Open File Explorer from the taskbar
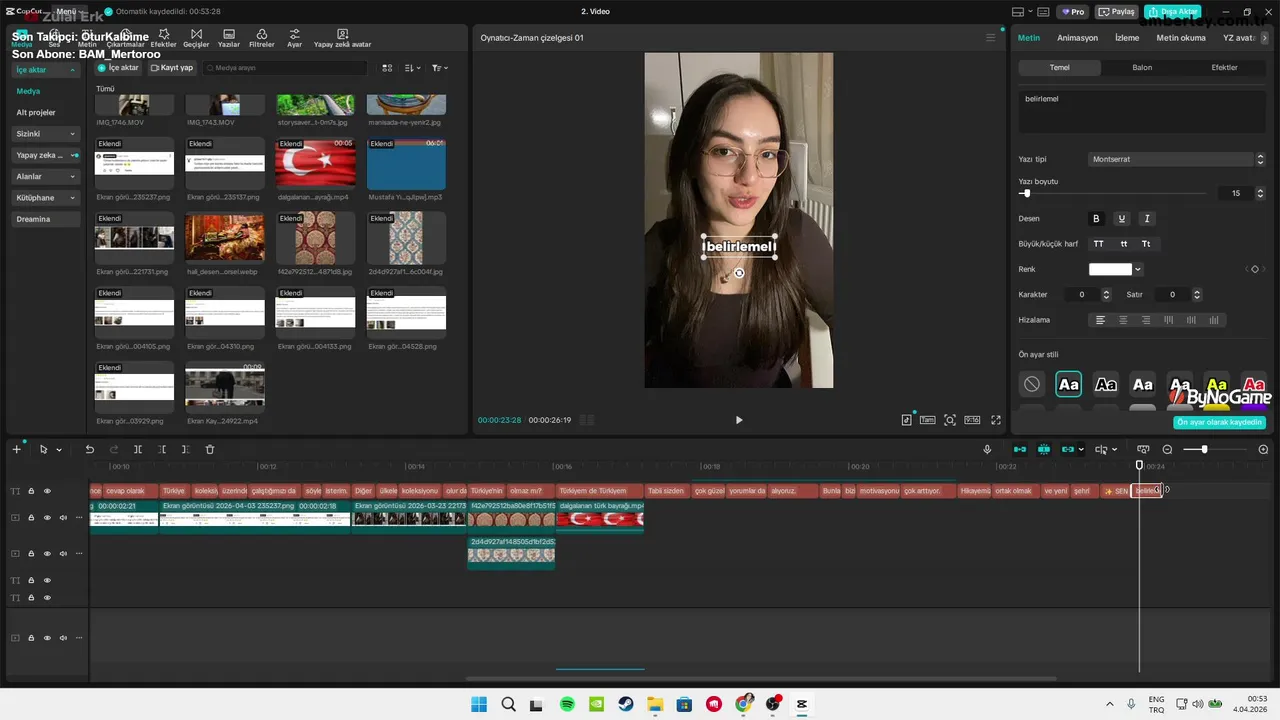Screen dimensions: 1280x720 (x=655, y=704)
